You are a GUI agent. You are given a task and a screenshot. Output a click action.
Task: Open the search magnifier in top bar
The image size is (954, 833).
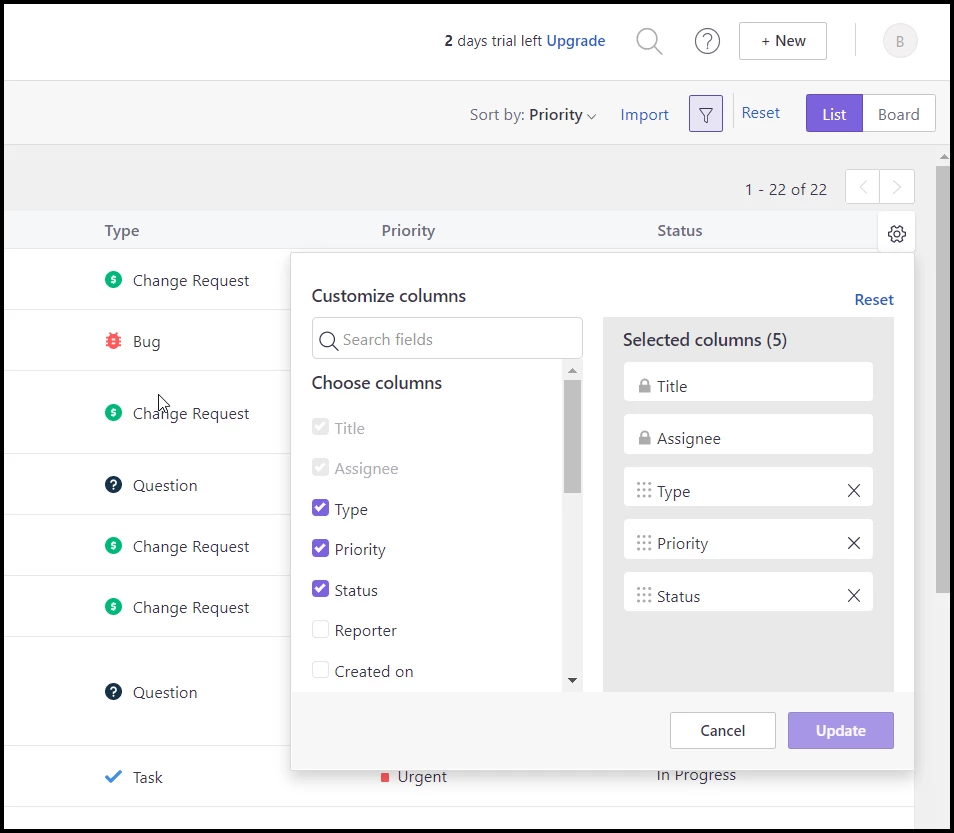(x=649, y=41)
